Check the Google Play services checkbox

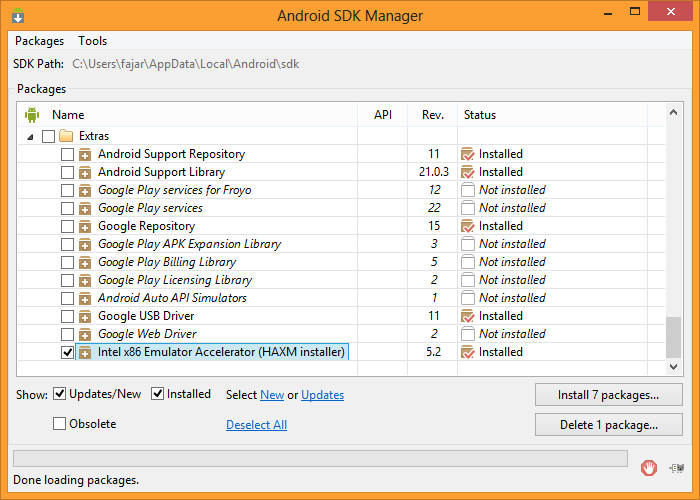[x=67, y=208]
